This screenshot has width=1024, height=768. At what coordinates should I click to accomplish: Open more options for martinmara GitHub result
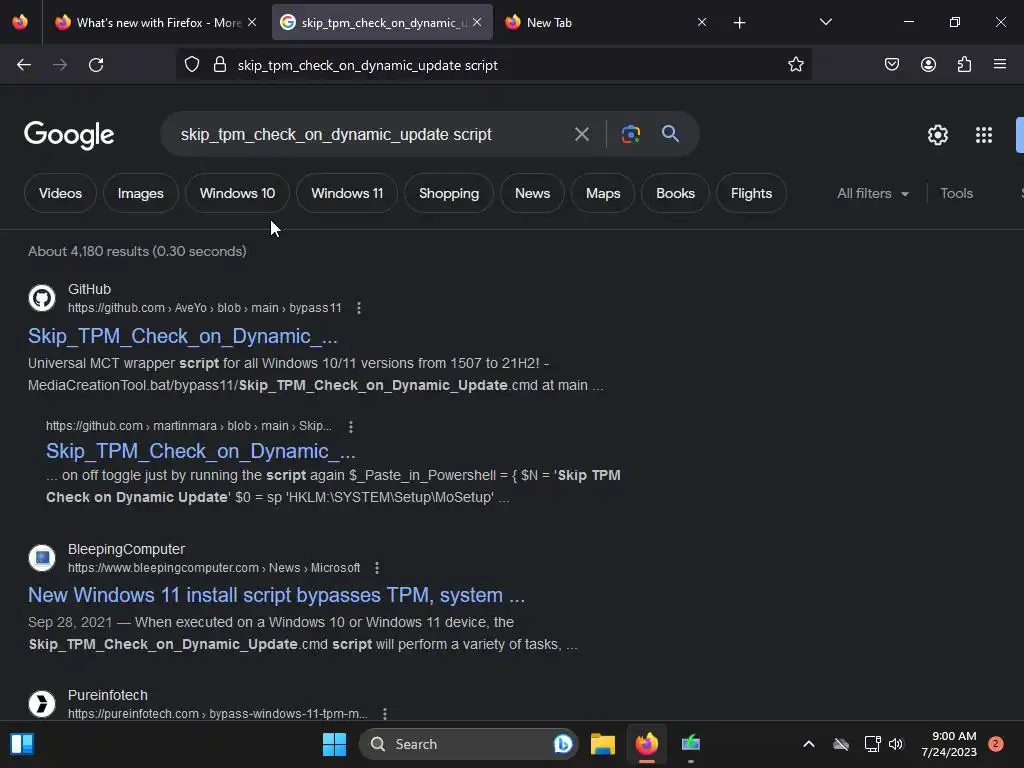(x=351, y=427)
